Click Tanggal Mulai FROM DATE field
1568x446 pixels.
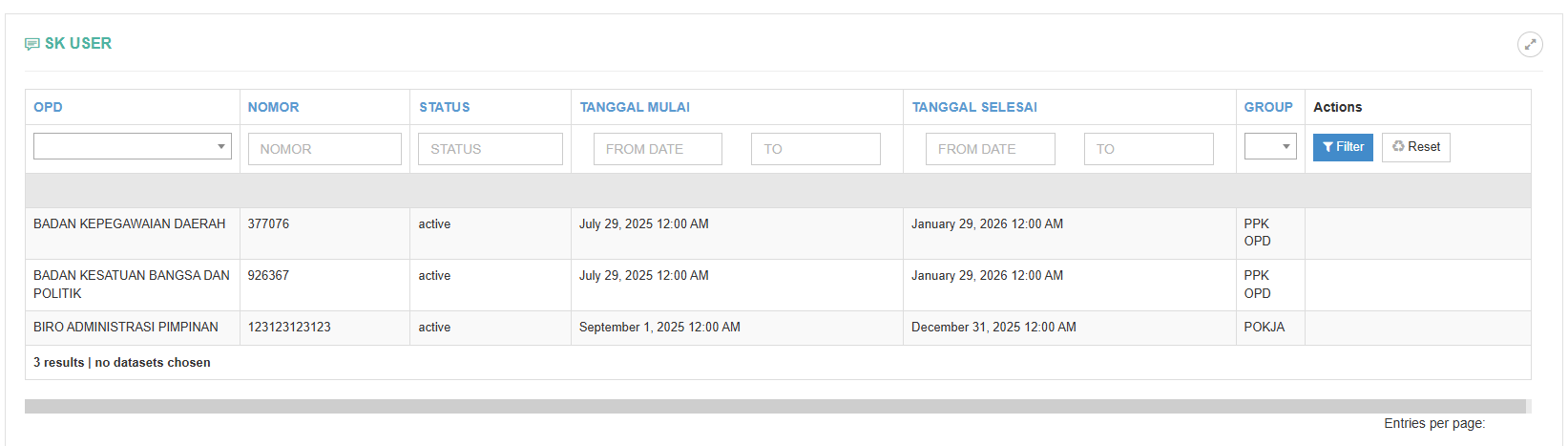(x=658, y=149)
